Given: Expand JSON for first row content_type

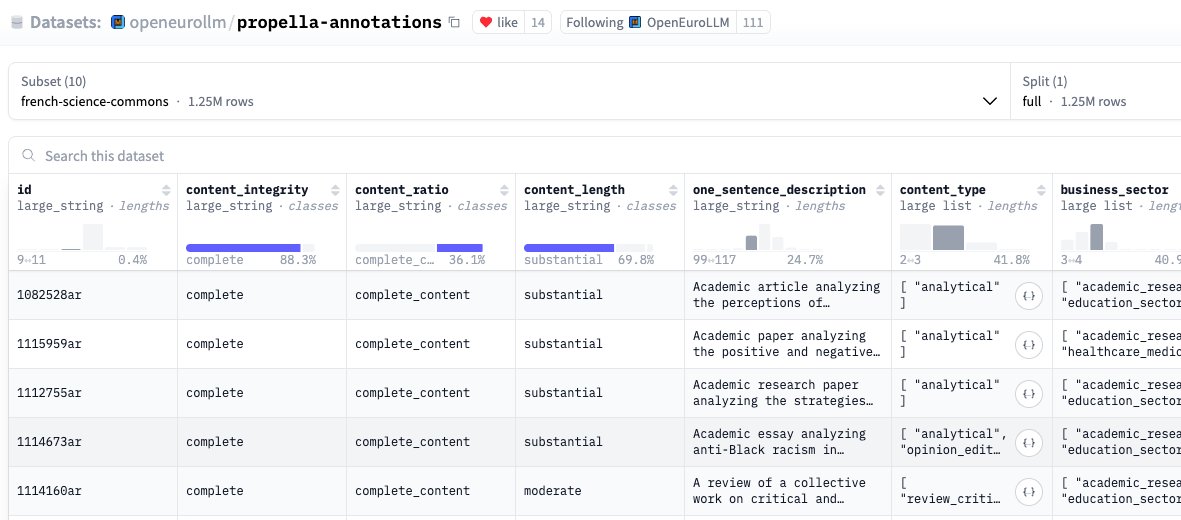Looking at the screenshot, I should pos(1028,295).
